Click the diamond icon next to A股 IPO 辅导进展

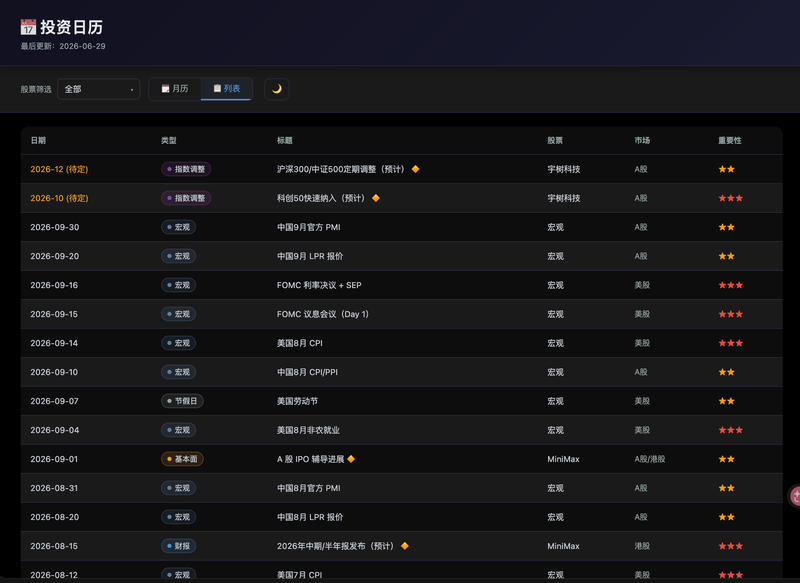(351, 459)
